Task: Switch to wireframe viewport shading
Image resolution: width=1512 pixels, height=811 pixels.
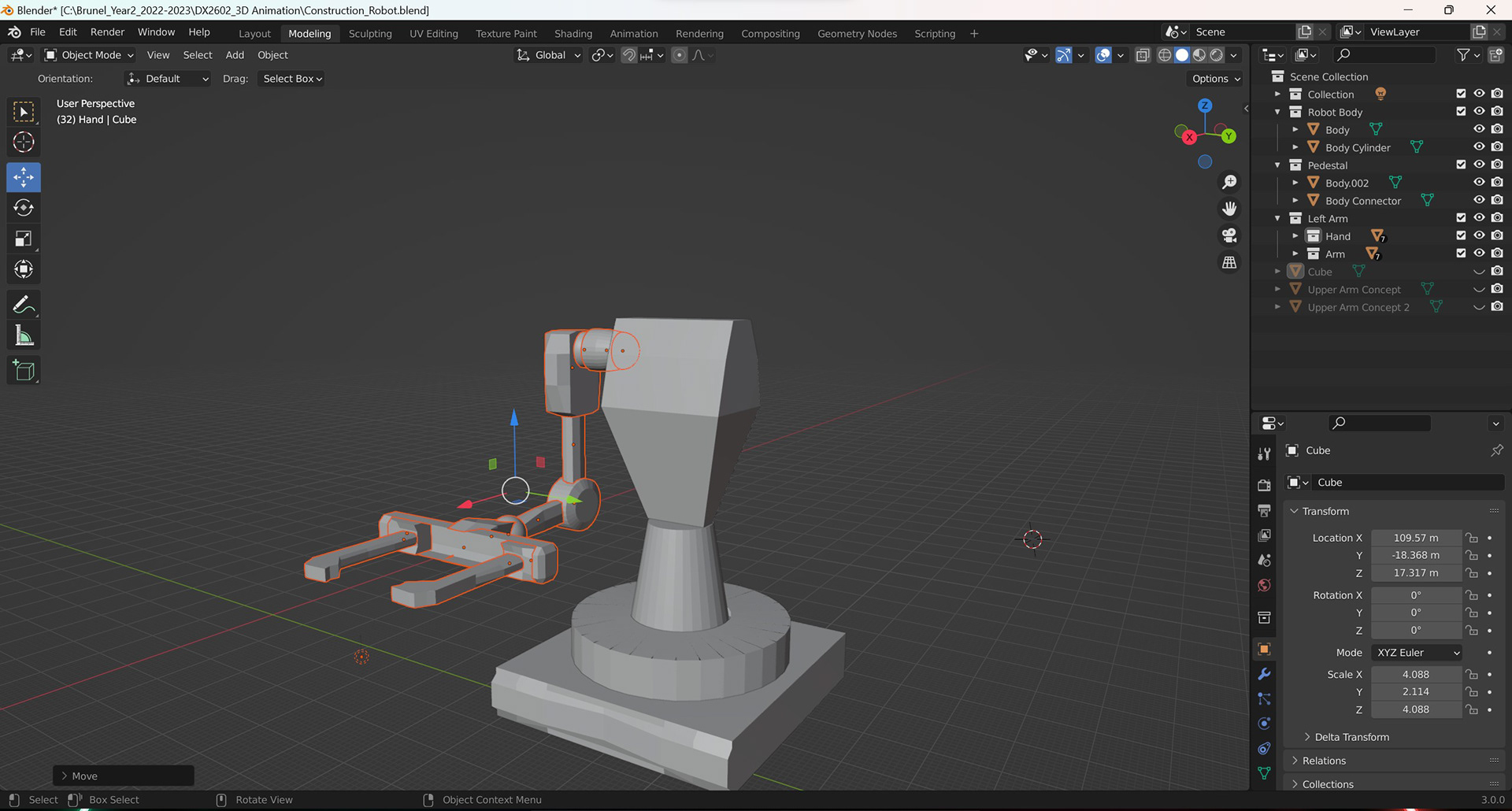Action: [x=1165, y=55]
